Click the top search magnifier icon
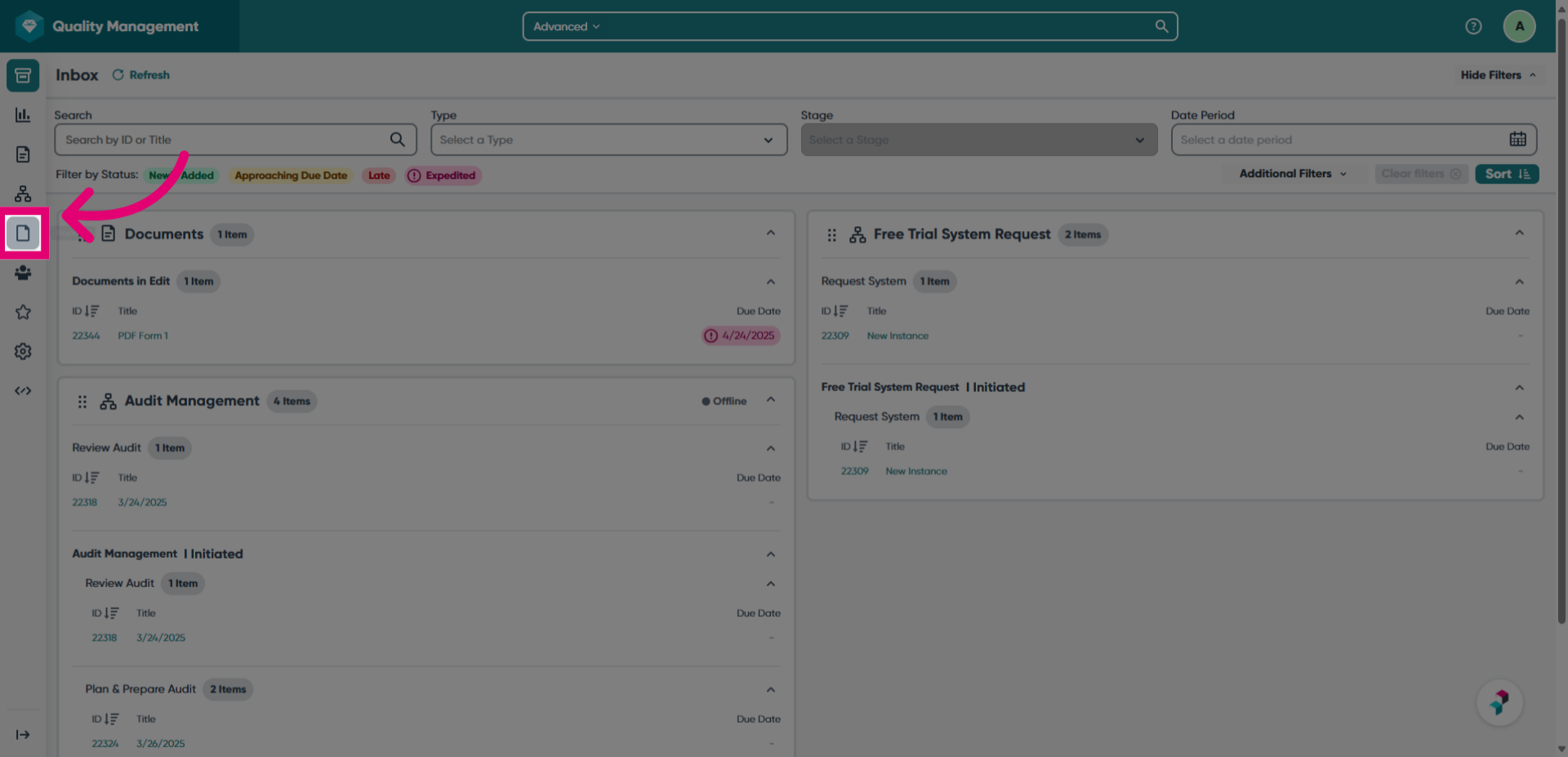Image resolution: width=1568 pixels, height=757 pixels. pyautogui.click(x=1161, y=26)
